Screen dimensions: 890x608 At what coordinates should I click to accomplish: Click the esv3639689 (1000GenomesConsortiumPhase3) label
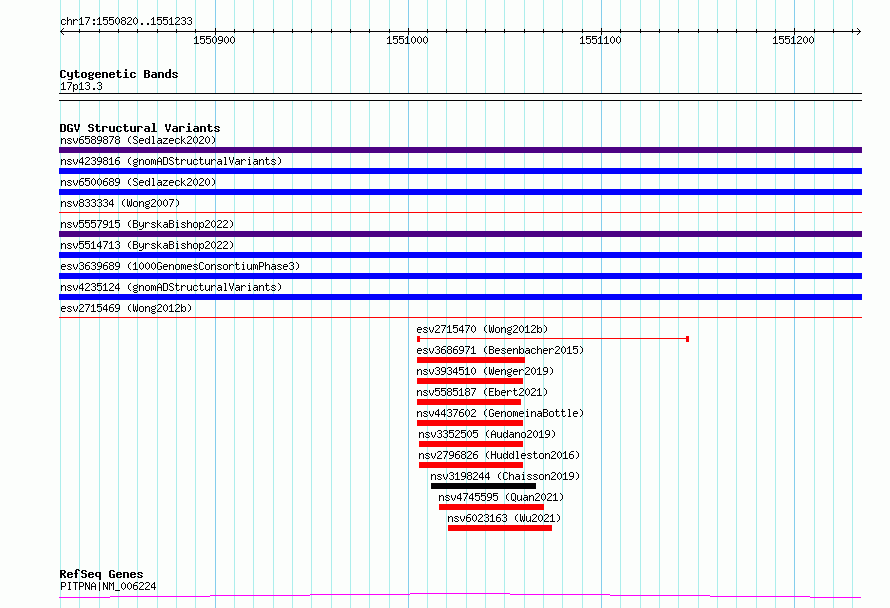click(180, 266)
